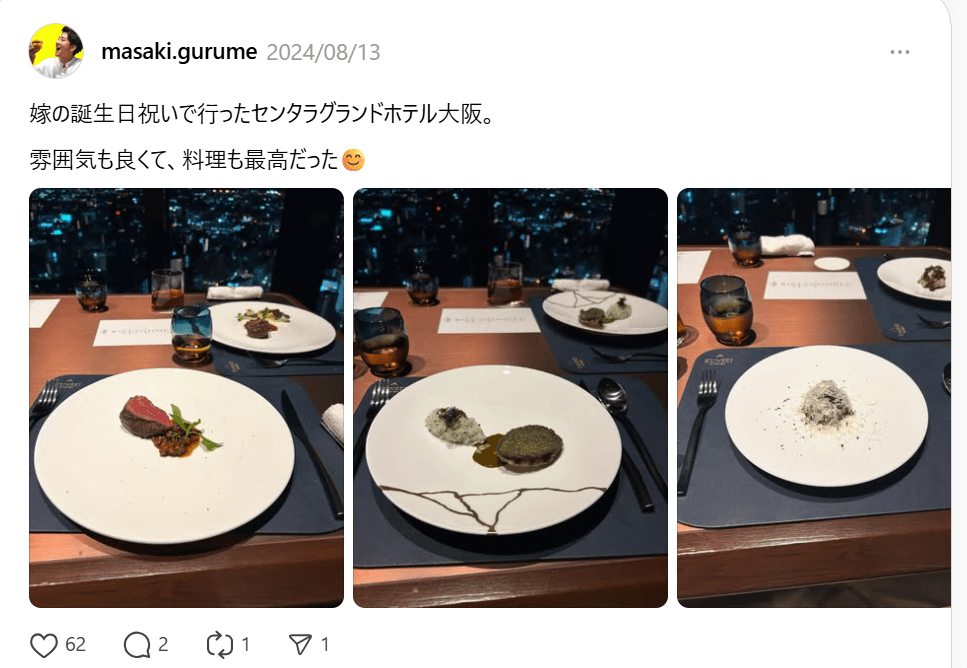Open masaki.gurume profile avatar

56,51
